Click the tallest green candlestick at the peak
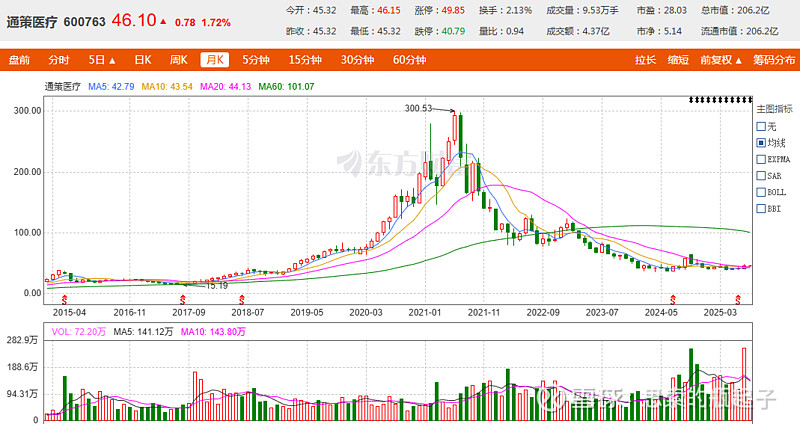This screenshot has width=800, height=424. pos(461,135)
